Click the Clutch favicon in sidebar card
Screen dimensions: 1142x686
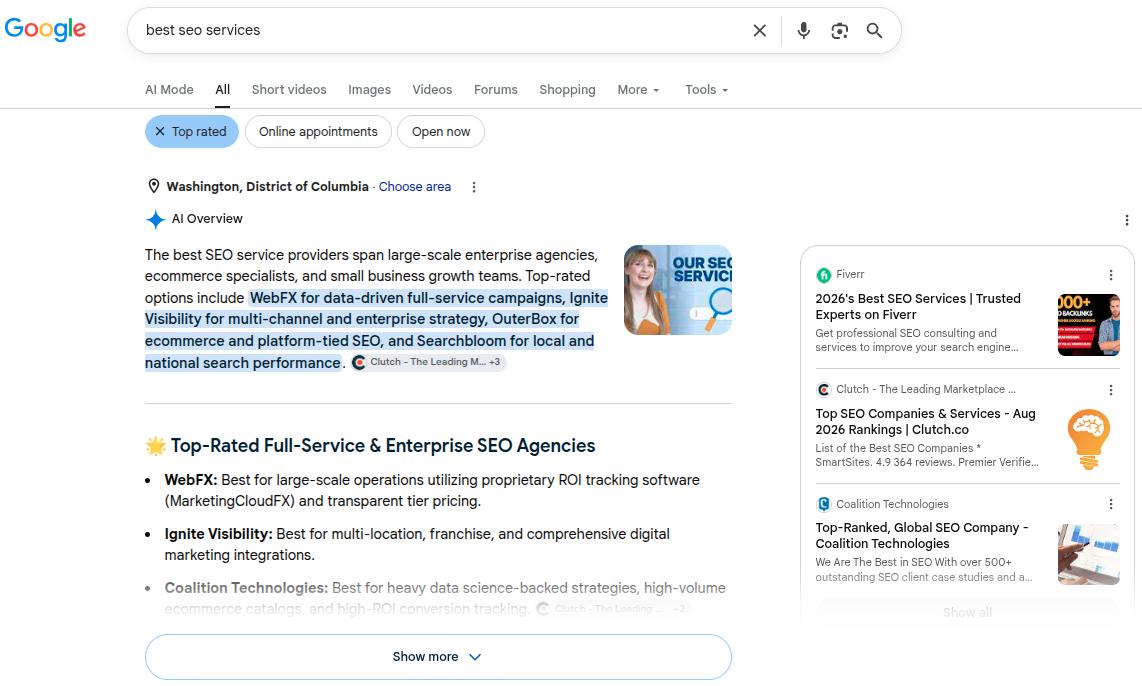824,390
